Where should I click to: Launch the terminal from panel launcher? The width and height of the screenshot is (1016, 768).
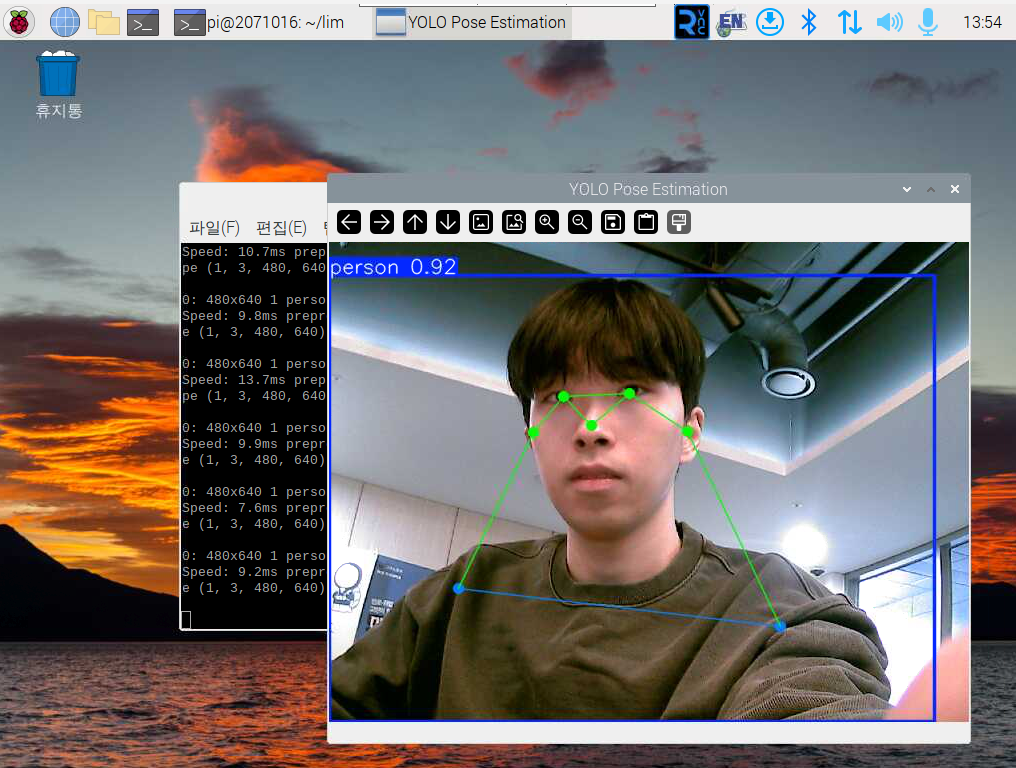tap(143, 23)
